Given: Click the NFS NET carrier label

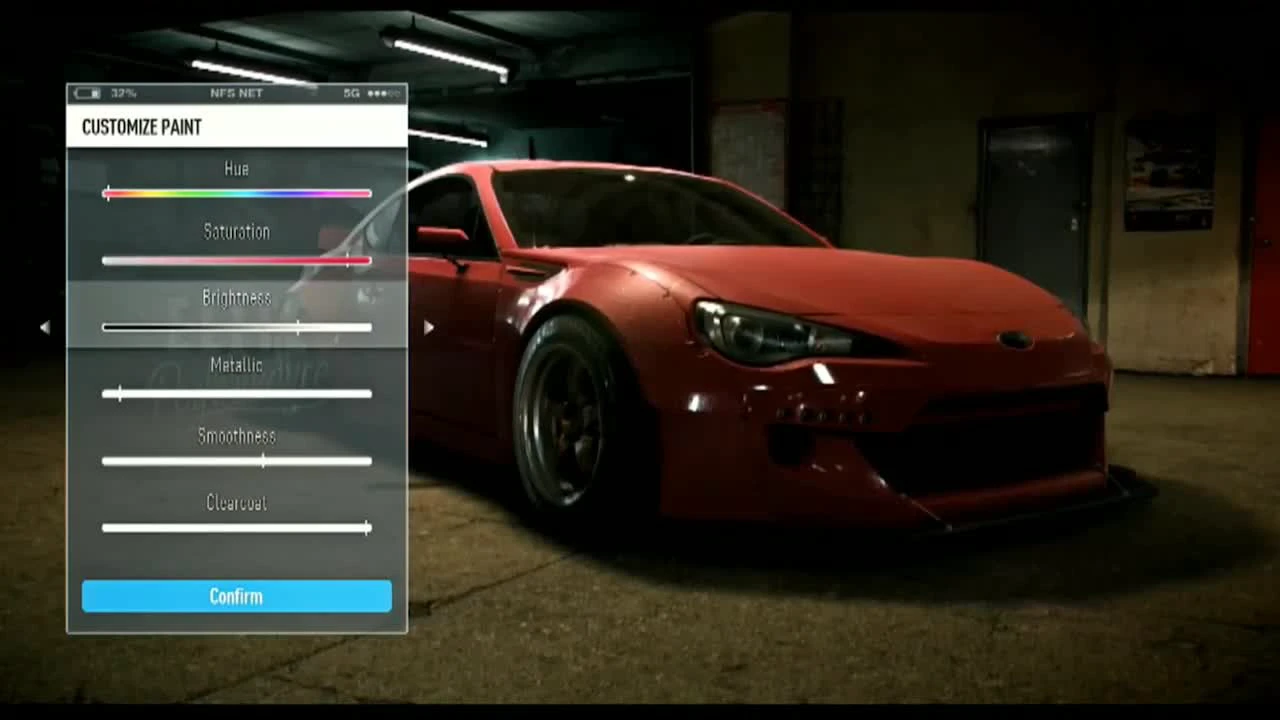Looking at the screenshot, I should [236, 93].
